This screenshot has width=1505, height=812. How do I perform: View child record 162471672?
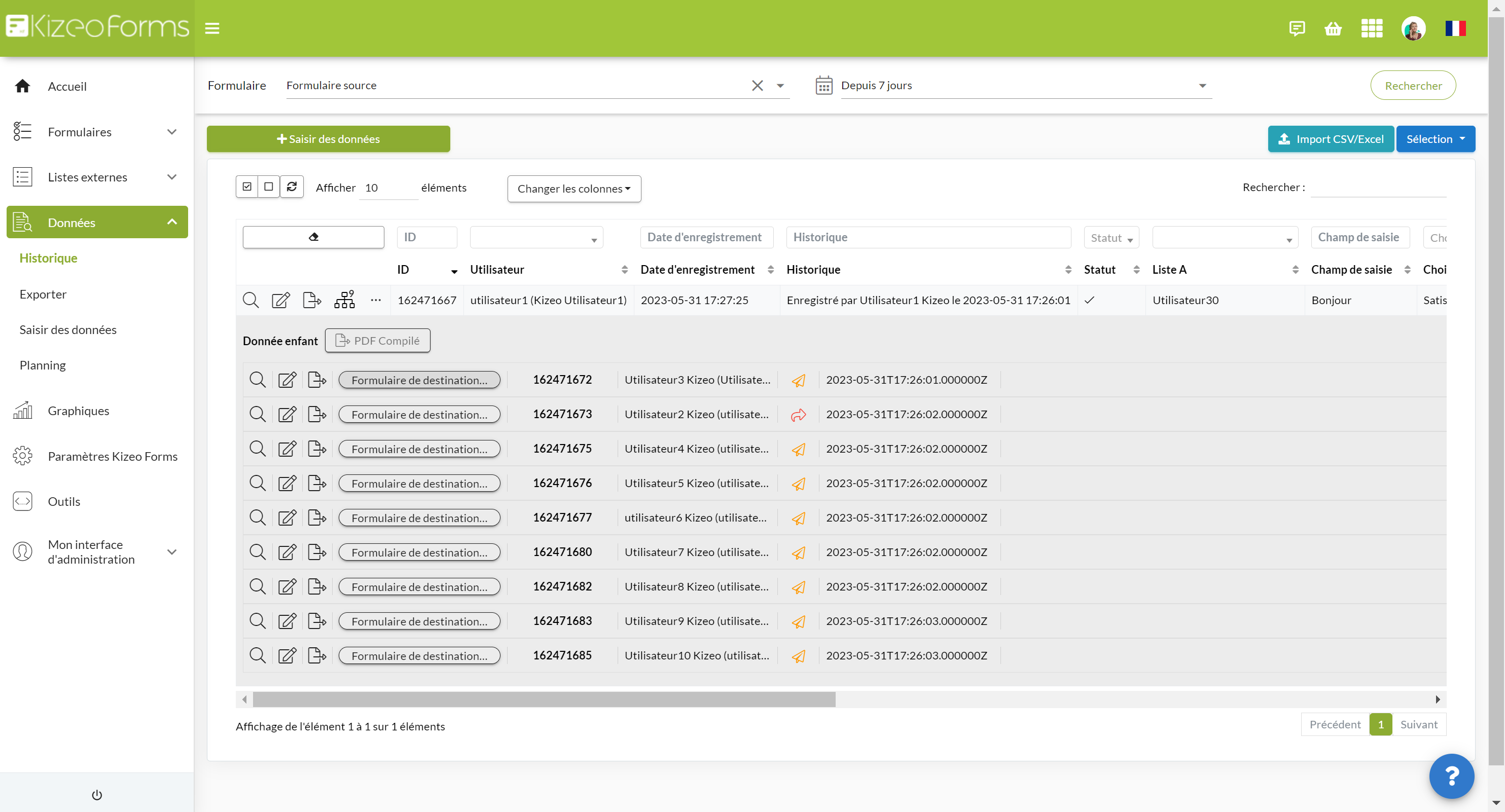pyautogui.click(x=257, y=379)
